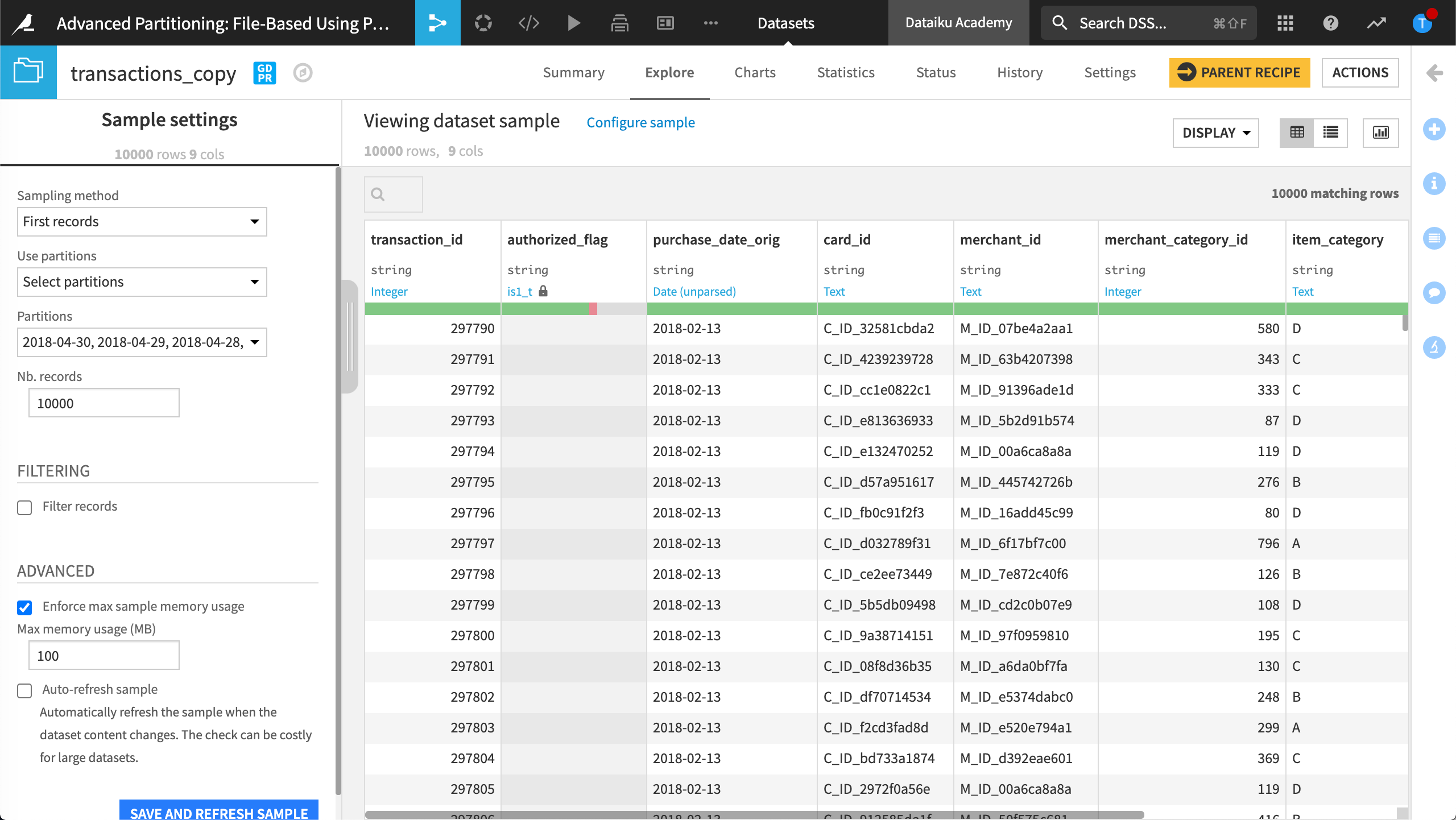Open the Select partitions dropdown
Viewport: 1456px width, 820px height.
pyautogui.click(x=142, y=281)
